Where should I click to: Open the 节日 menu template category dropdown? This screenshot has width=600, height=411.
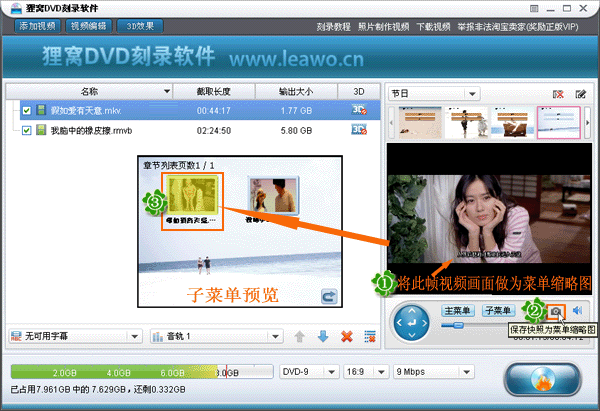[x=434, y=94]
